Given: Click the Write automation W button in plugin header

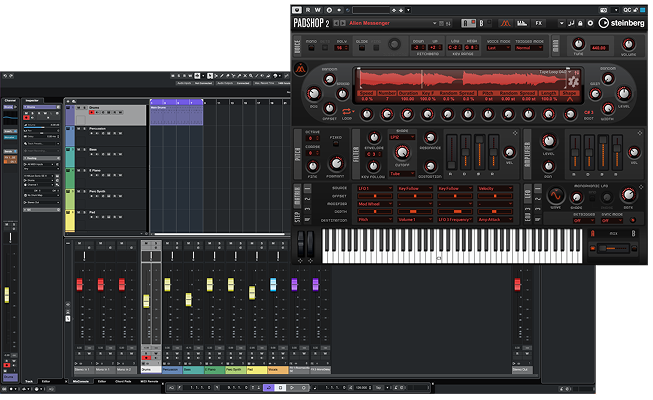Looking at the screenshot, I should pos(318,10).
